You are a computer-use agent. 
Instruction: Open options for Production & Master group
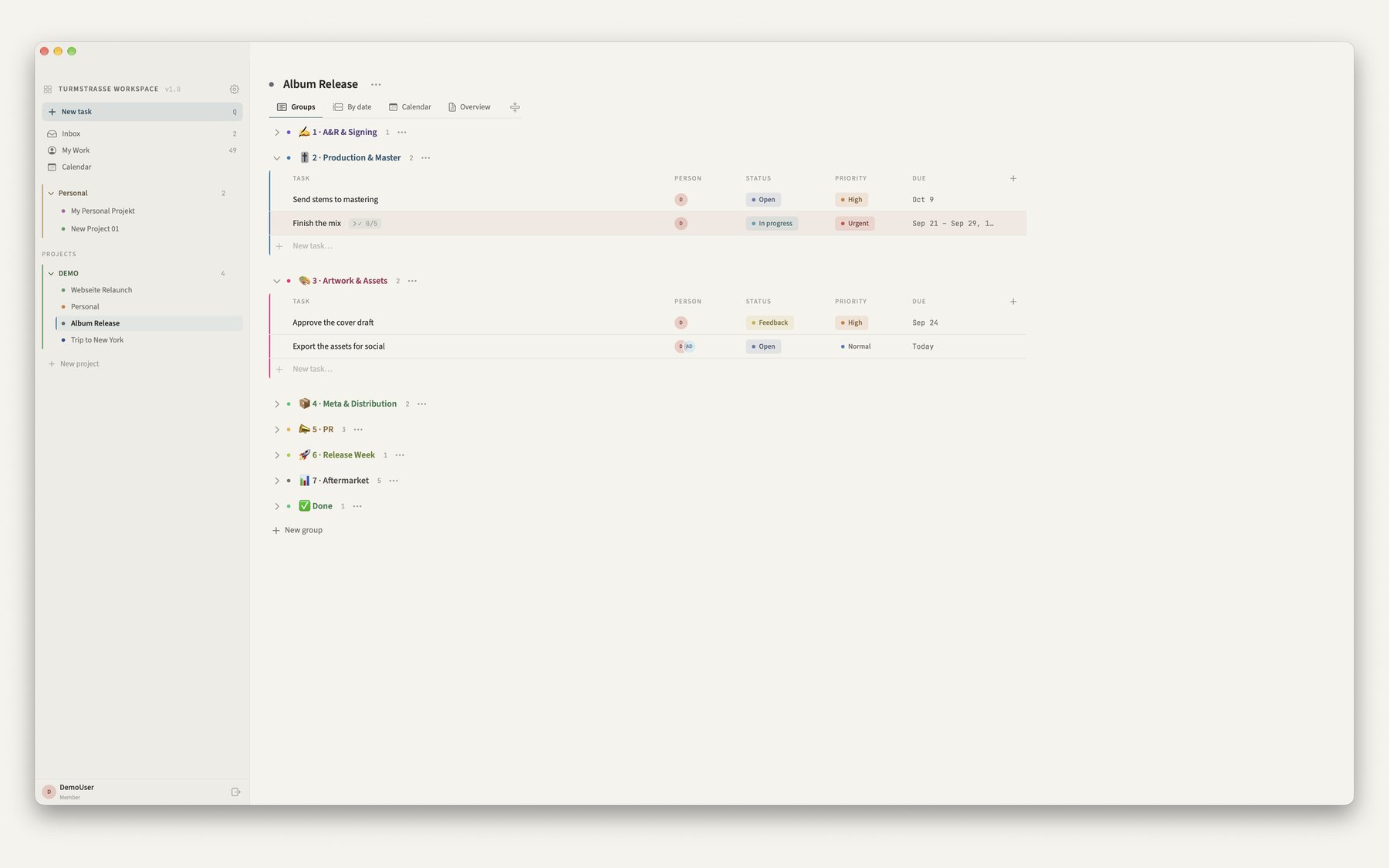click(x=425, y=158)
